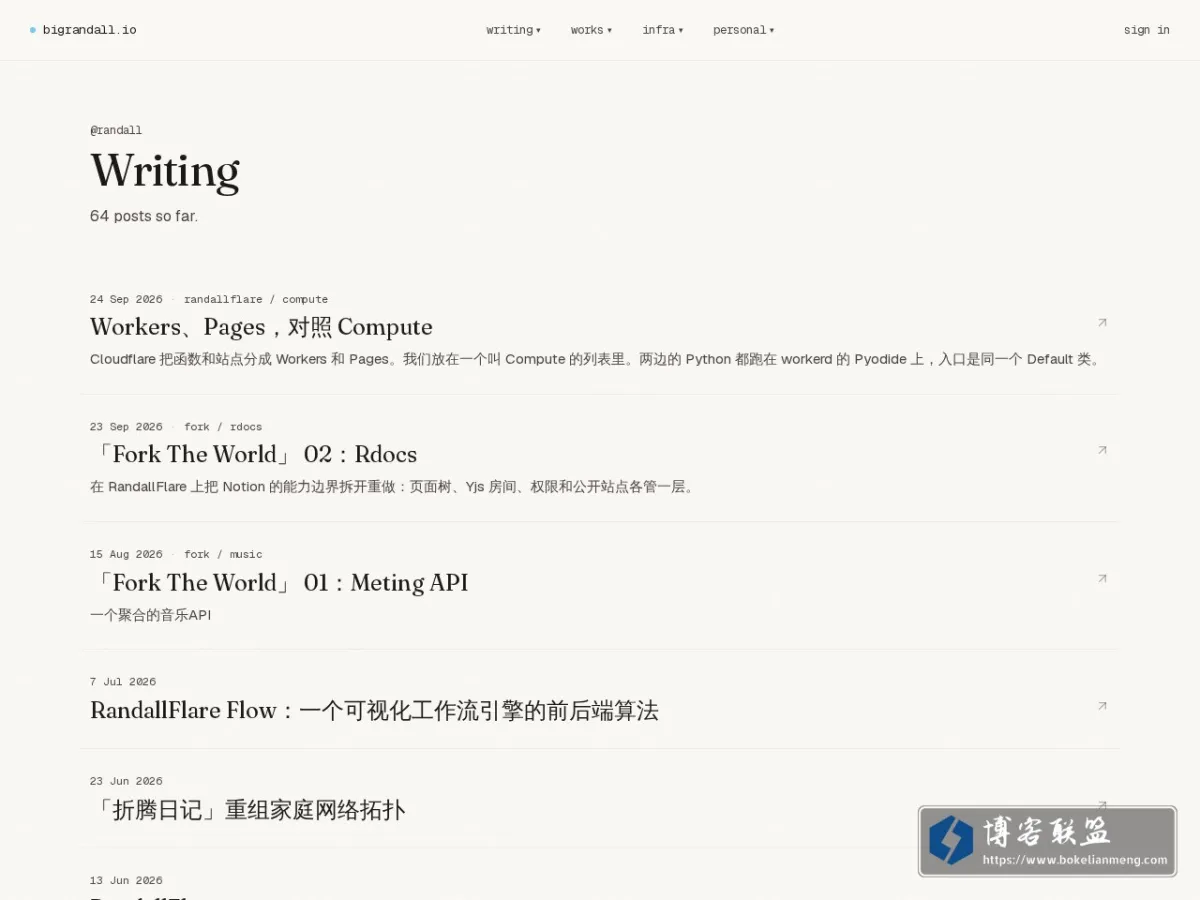Viewport: 1200px width, 900px height.
Task: Expand the writing dropdown menu
Action: point(513,30)
